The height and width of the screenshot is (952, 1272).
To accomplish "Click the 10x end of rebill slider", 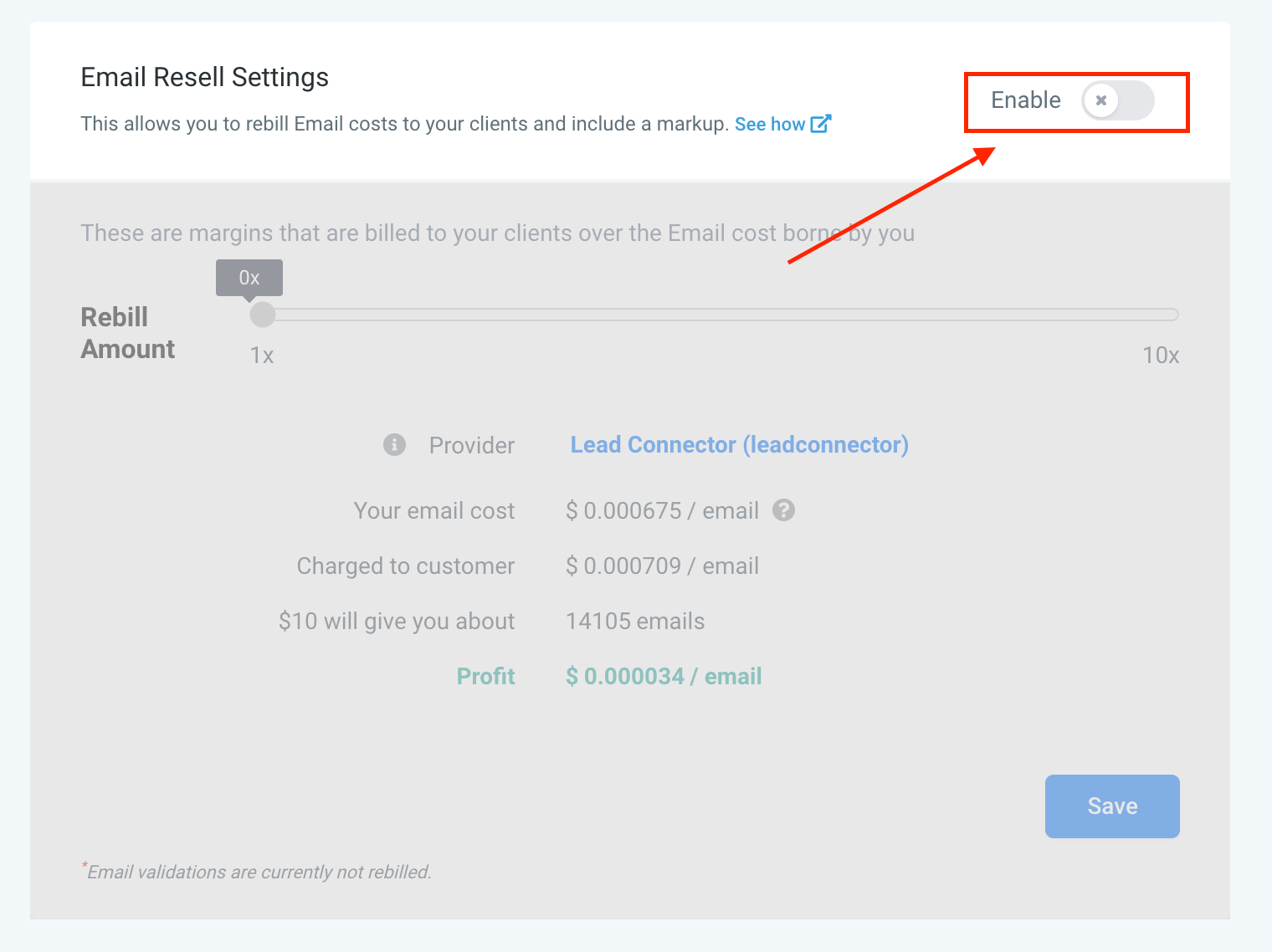I will pyautogui.click(x=1161, y=356).
